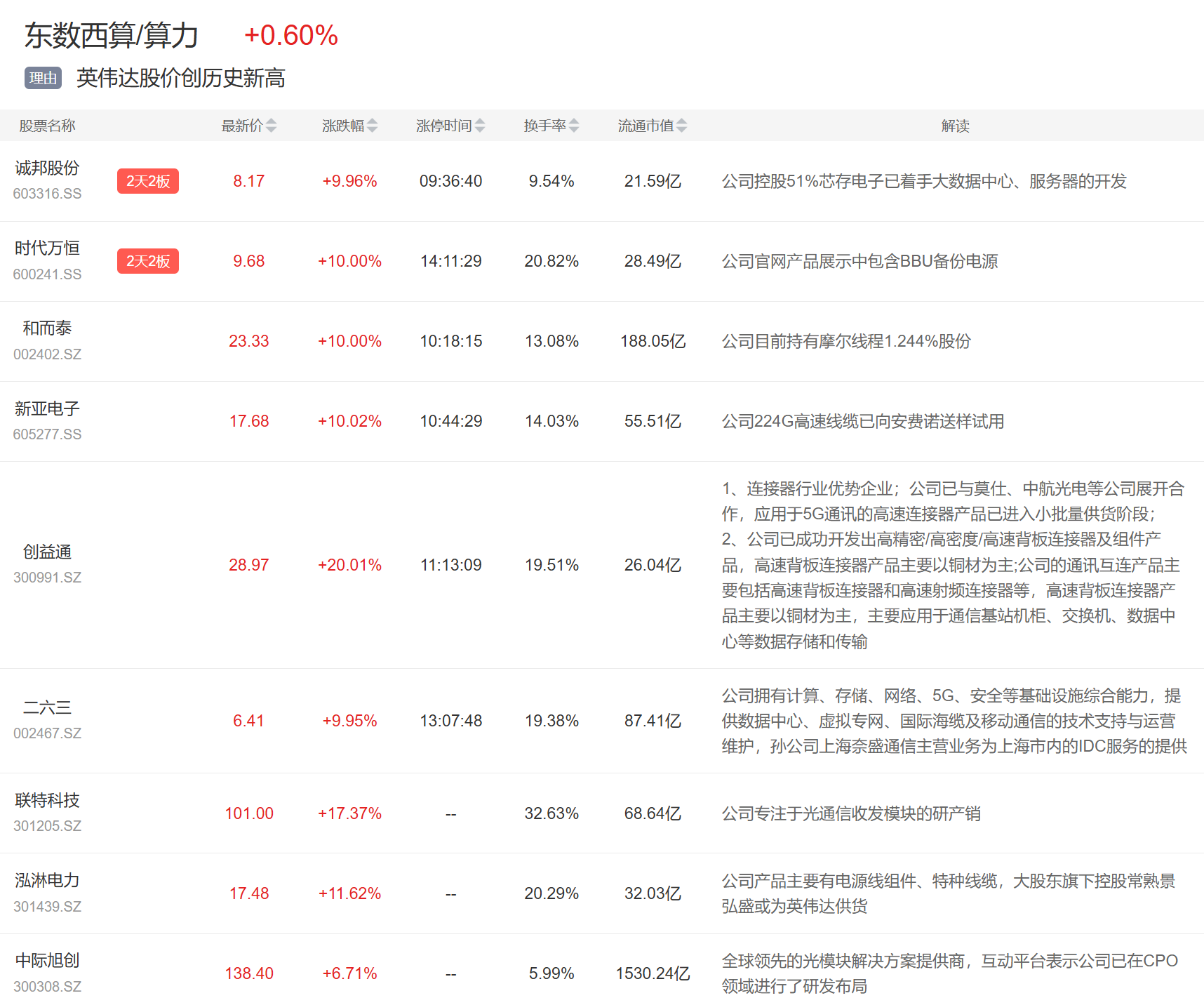Sort table by 换手率 arrow icon
This screenshot has height=1005, width=1204.
click(x=574, y=126)
